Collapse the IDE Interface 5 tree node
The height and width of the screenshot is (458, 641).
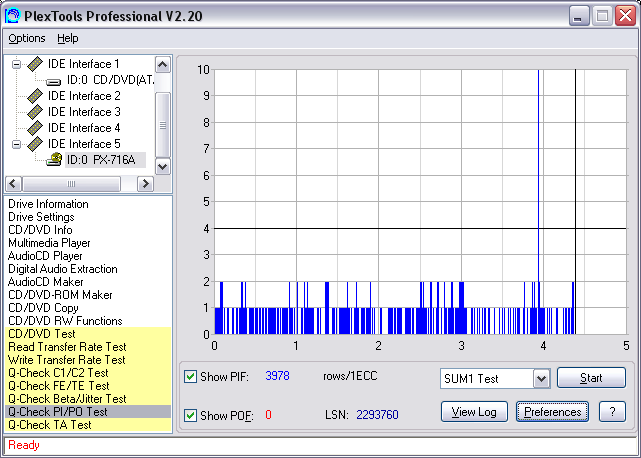pos(16,144)
